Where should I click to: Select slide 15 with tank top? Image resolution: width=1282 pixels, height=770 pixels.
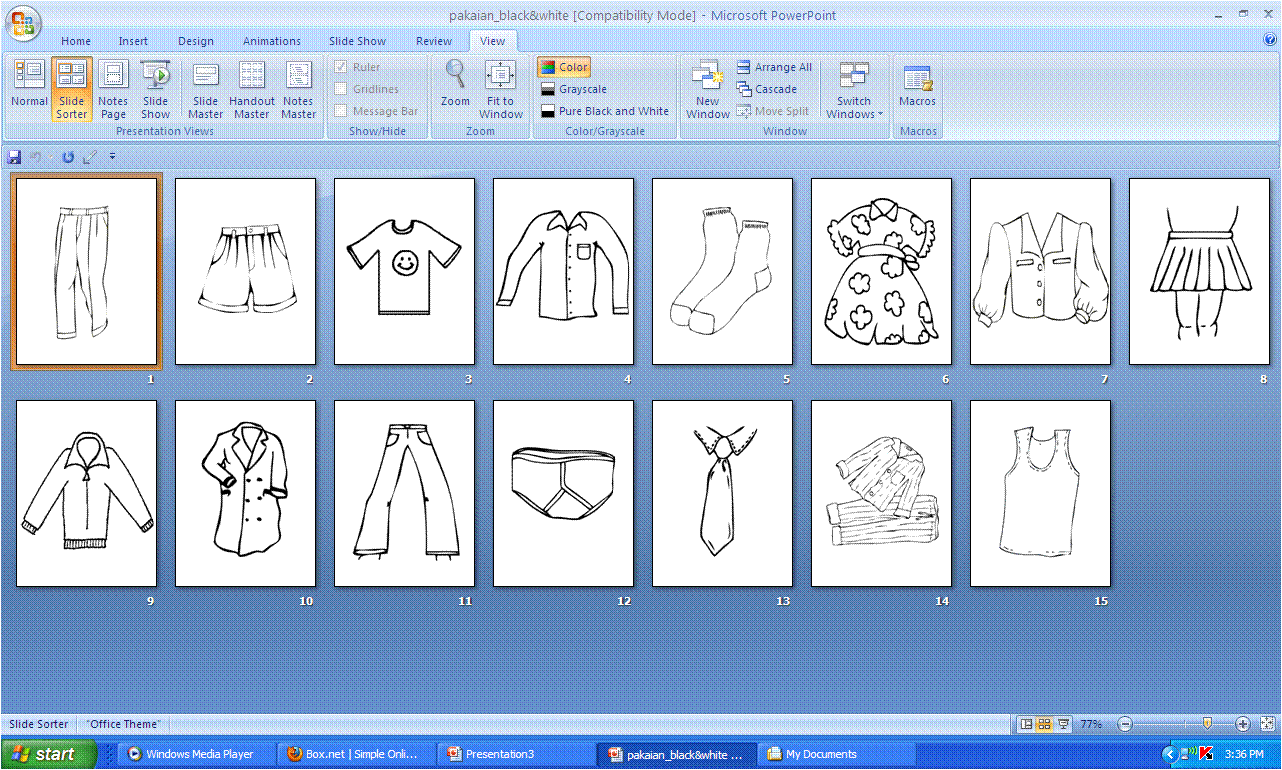coord(1040,493)
